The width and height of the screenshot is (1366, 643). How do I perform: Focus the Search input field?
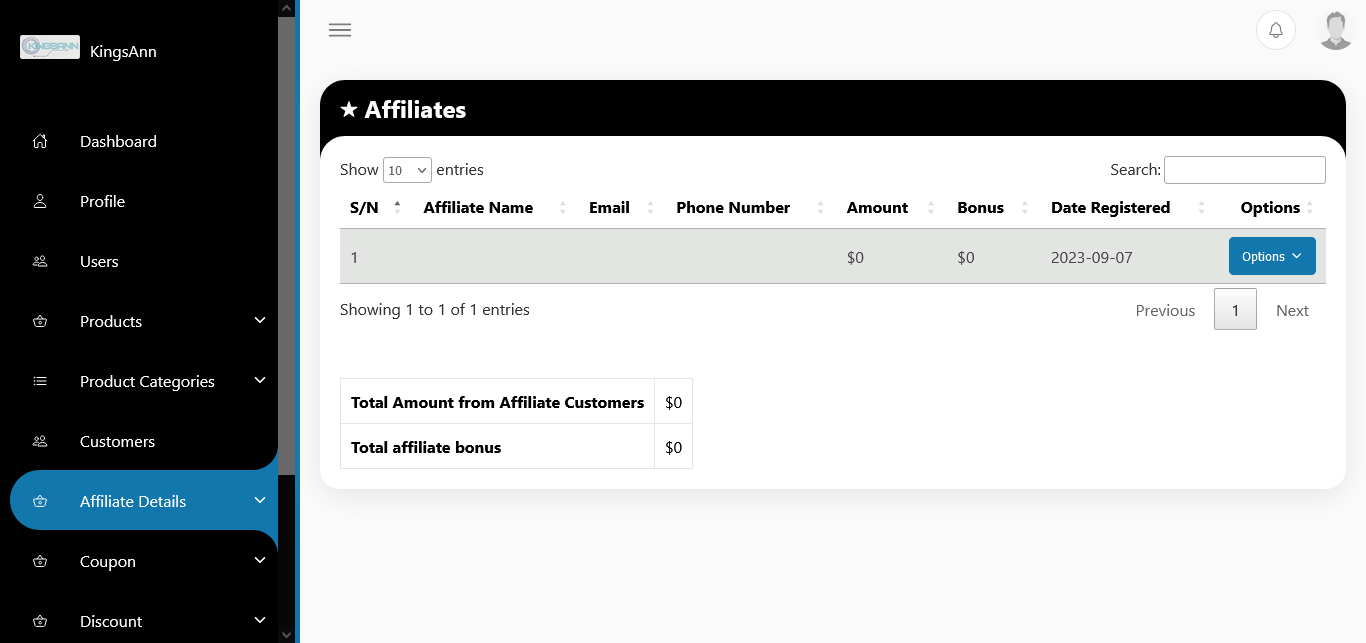(1245, 170)
